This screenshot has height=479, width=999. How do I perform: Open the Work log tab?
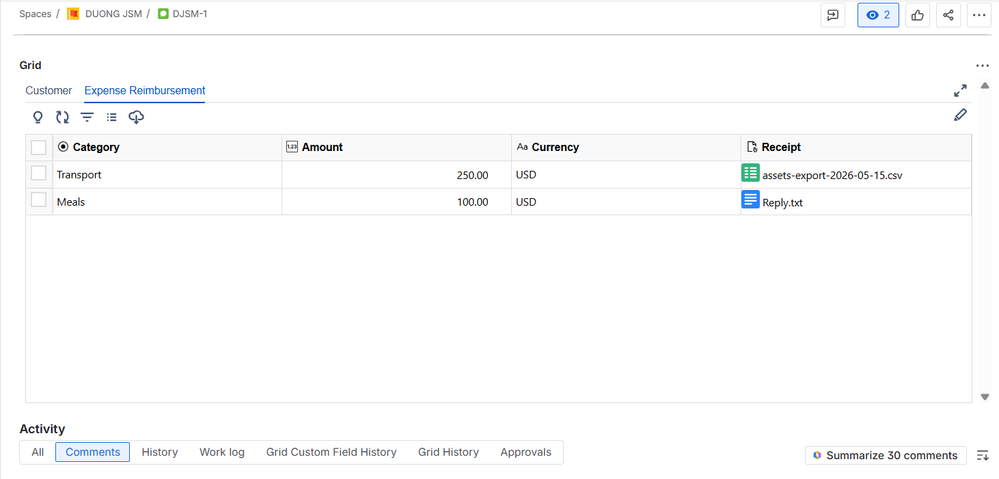[x=222, y=452]
